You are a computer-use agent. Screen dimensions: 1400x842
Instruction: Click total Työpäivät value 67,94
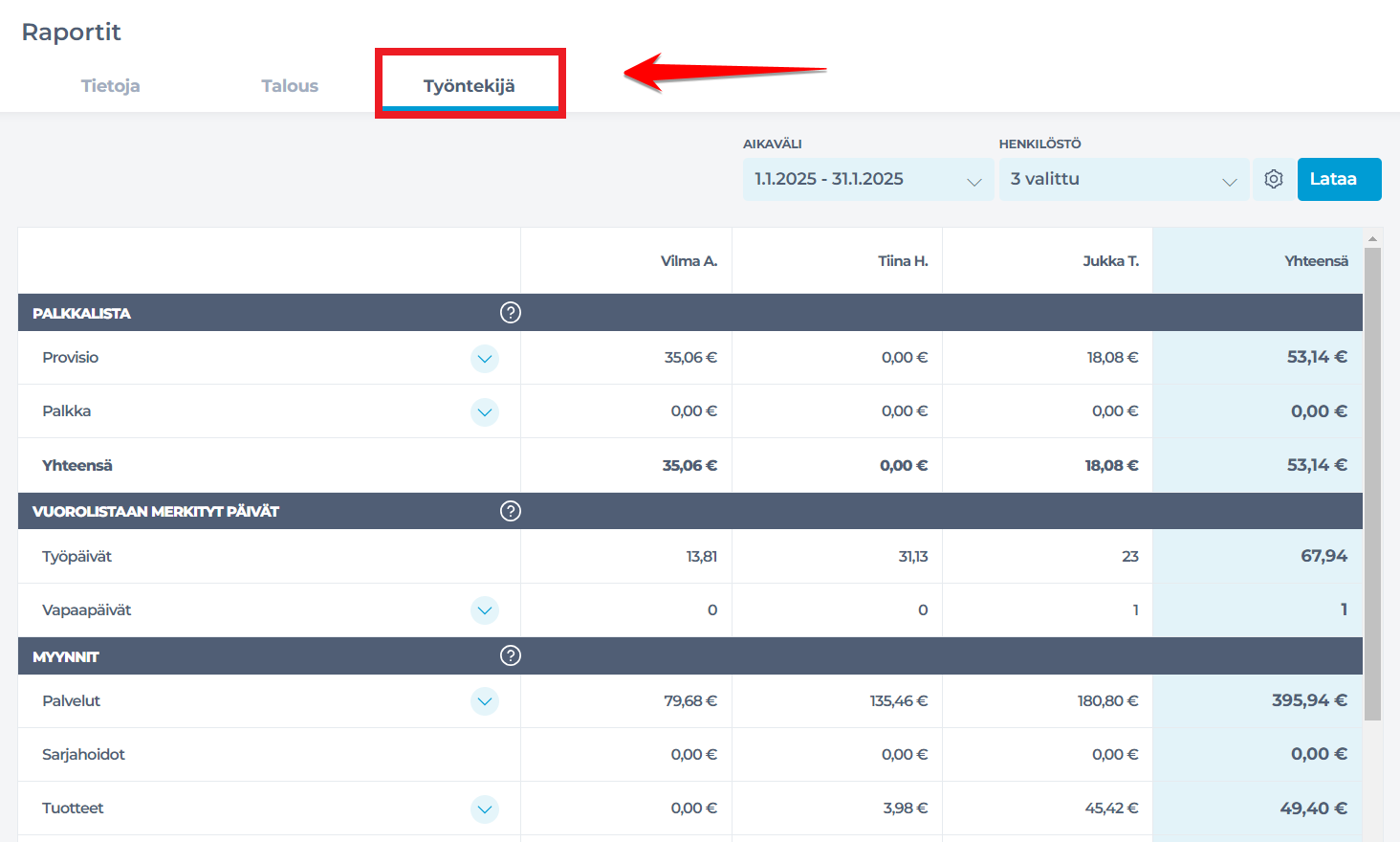[1323, 556]
